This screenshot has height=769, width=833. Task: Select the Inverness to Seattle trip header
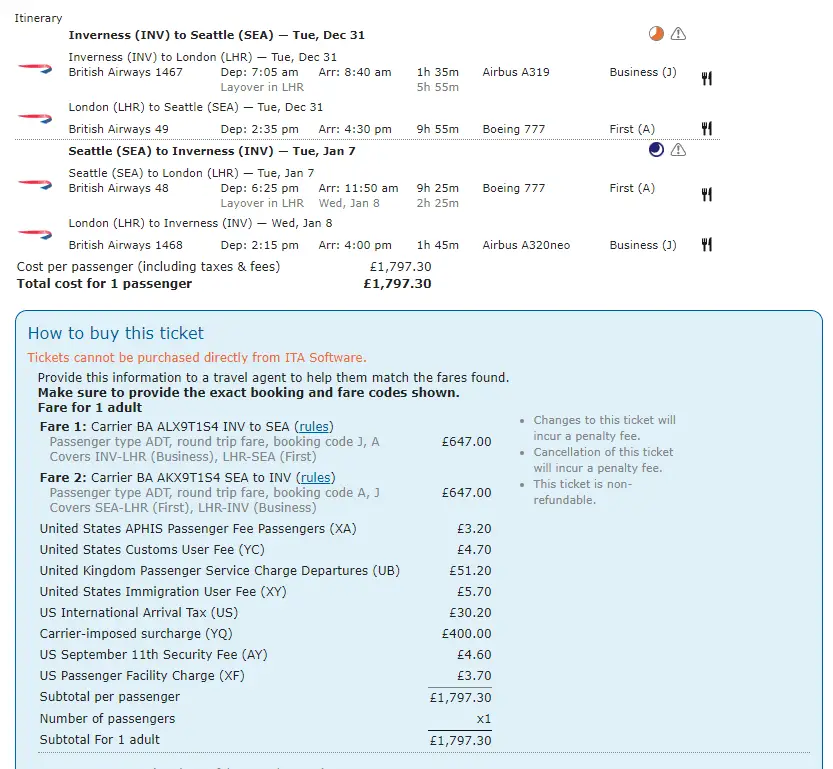pyautogui.click(x=216, y=35)
